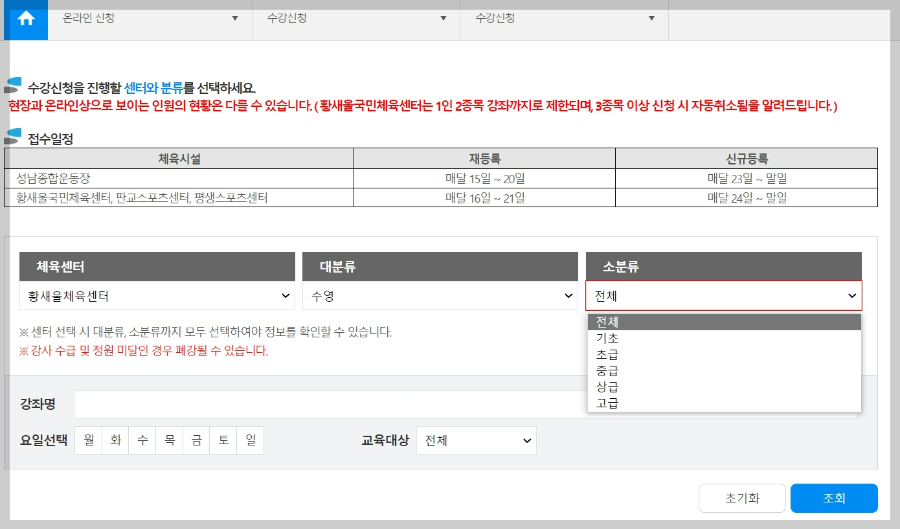Choose 고급 in the 소분류 list
900x529 pixels.
[x=724, y=403]
